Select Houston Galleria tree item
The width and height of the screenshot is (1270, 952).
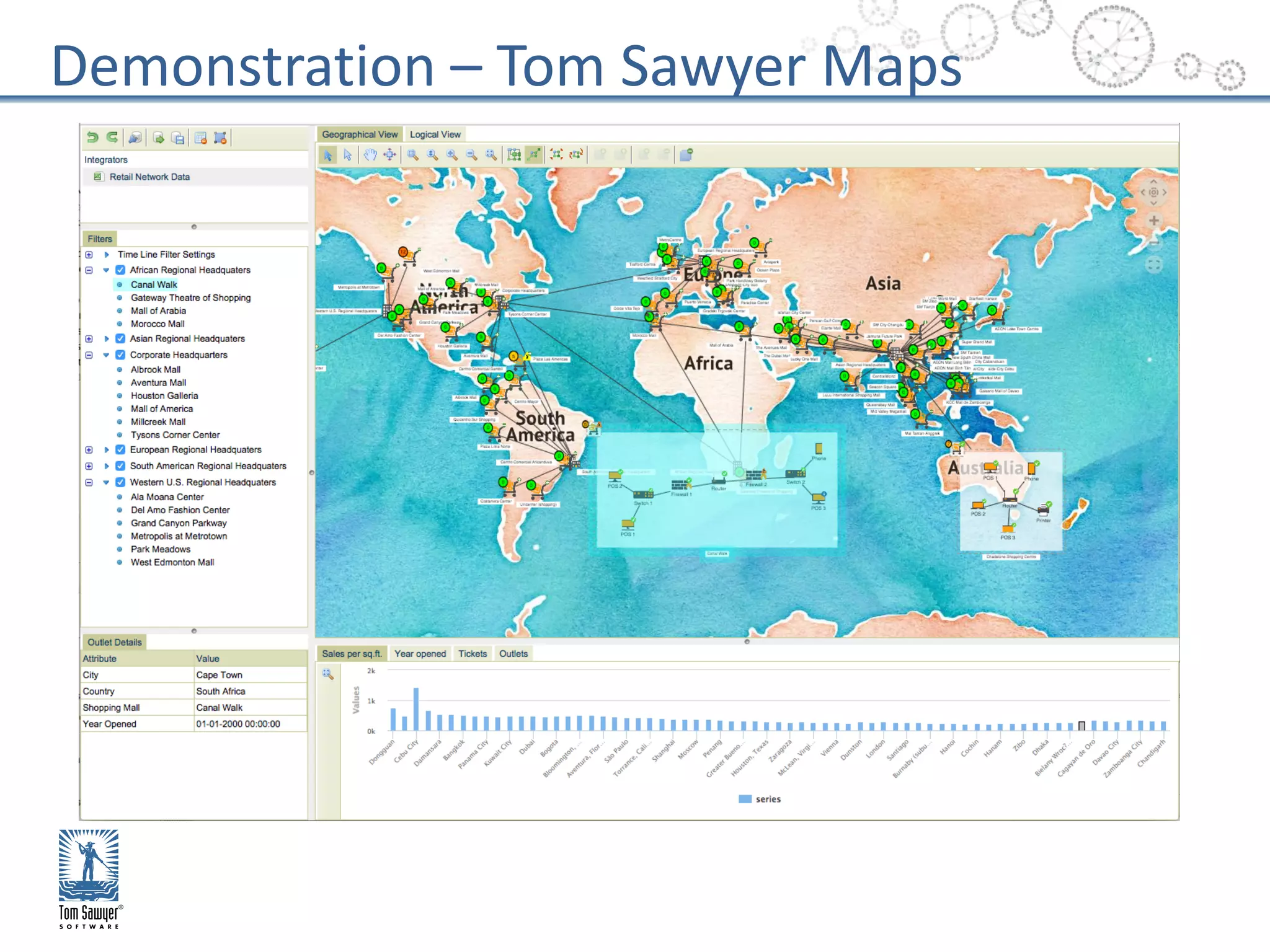tap(164, 396)
